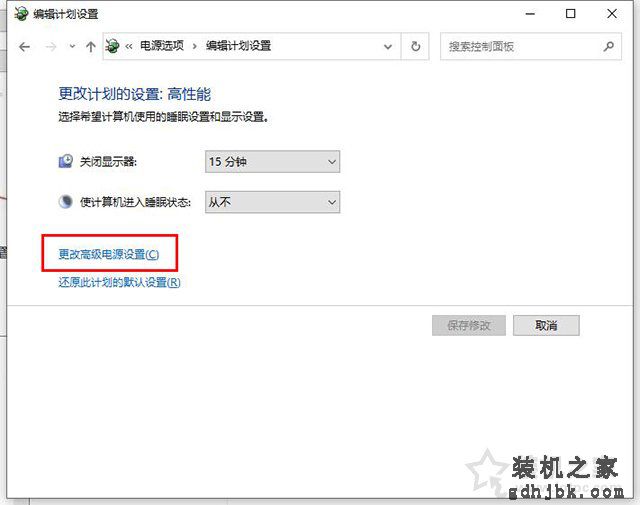Viewport: 640px width, 505px height.
Task: Minimize the 编辑计划设置 window
Action: (x=530, y=14)
